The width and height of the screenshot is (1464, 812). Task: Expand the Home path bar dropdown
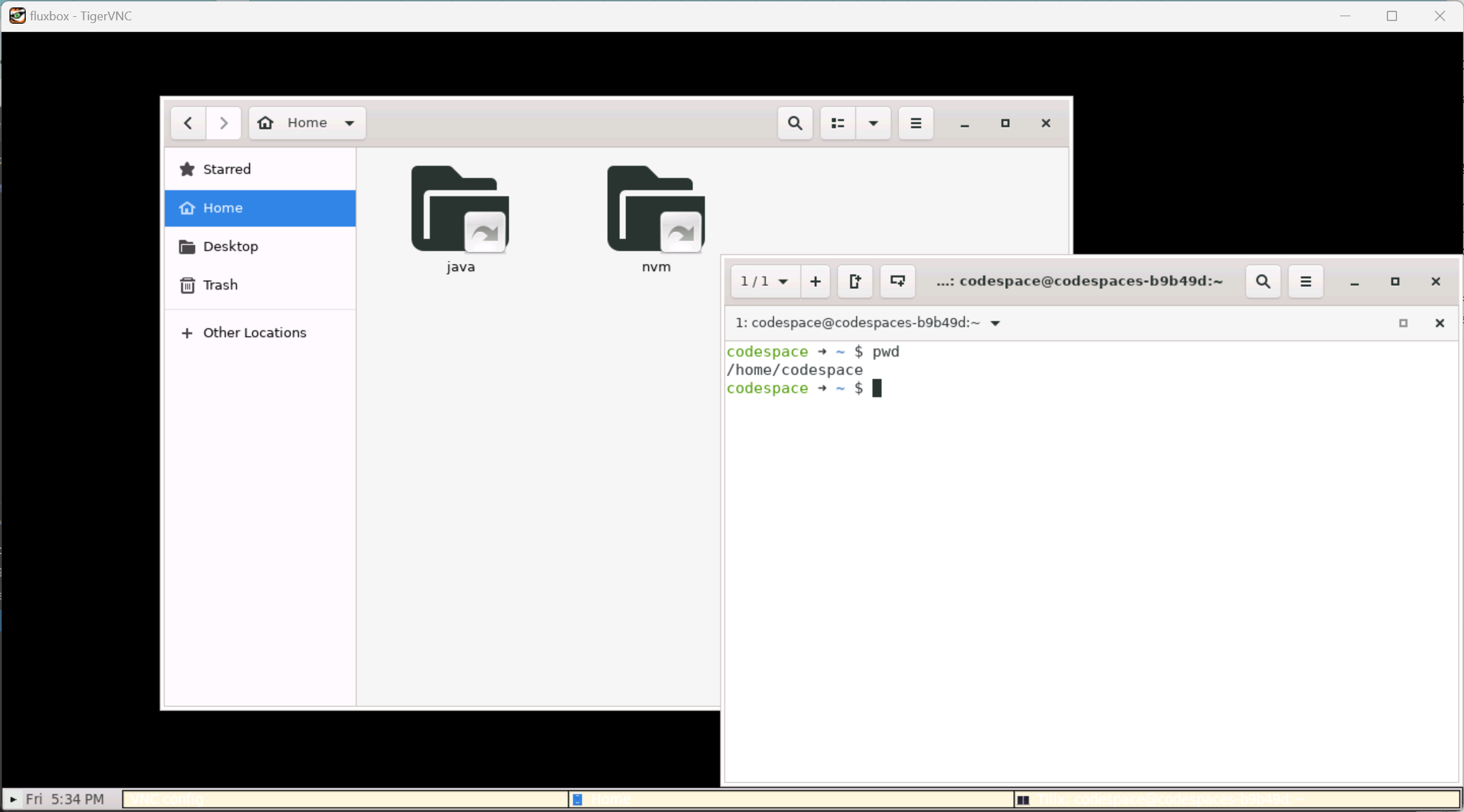point(350,122)
